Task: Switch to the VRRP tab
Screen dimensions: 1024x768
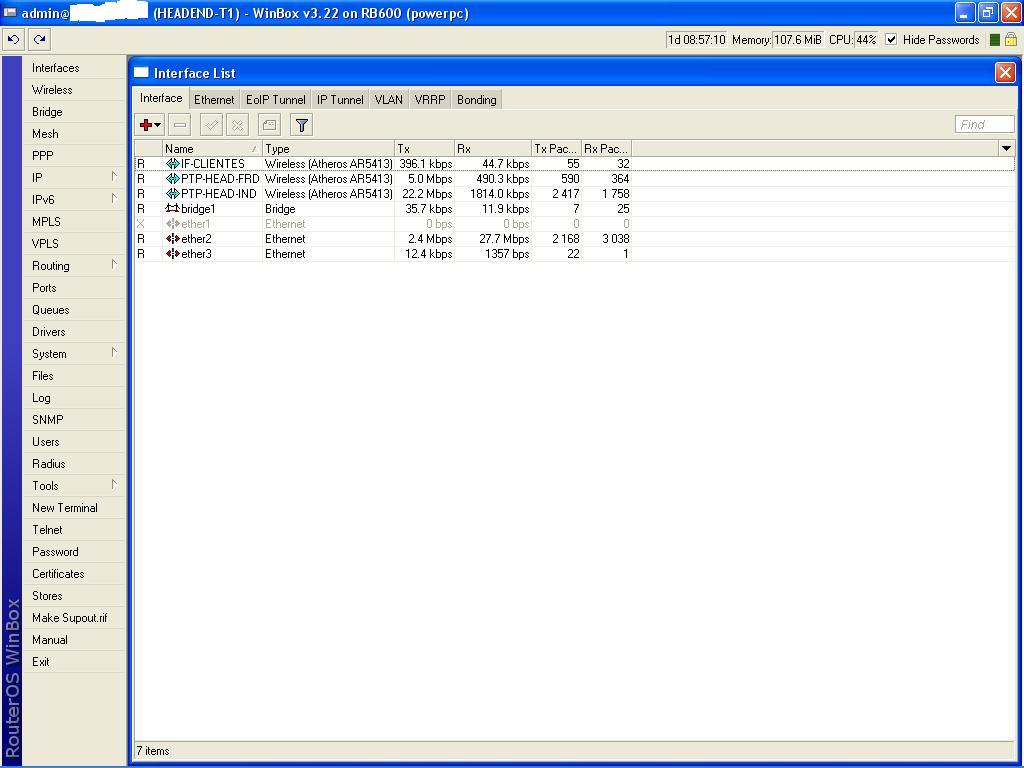Action: pos(430,99)
